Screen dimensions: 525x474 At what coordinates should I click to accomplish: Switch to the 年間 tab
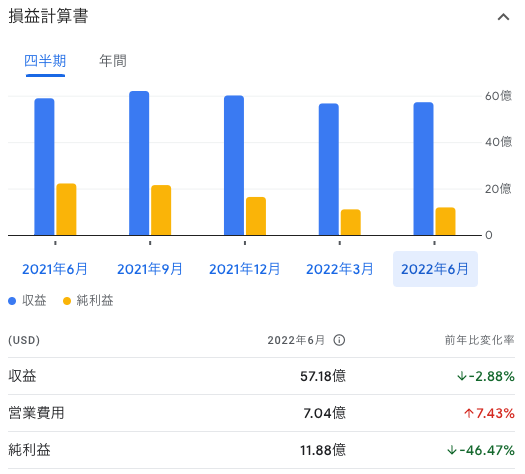113,61
